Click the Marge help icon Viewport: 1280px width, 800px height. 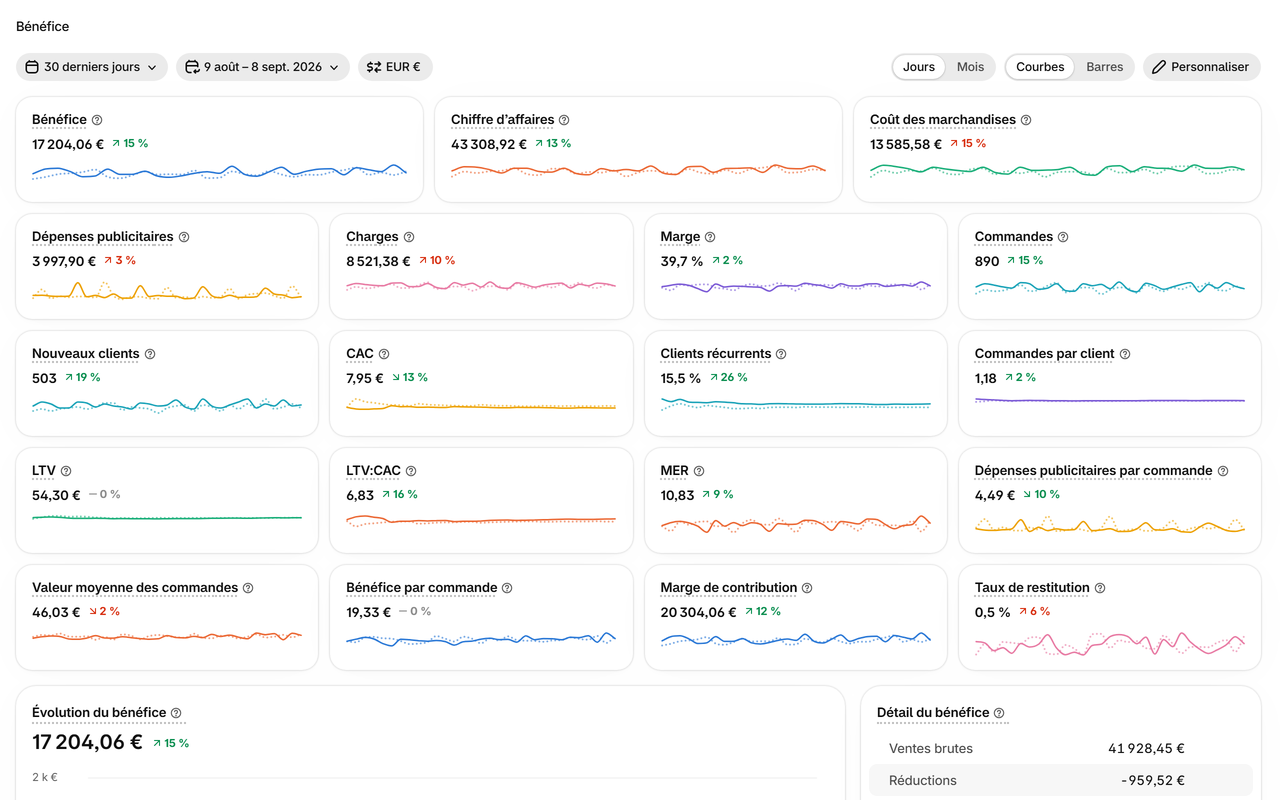point(710,237)
